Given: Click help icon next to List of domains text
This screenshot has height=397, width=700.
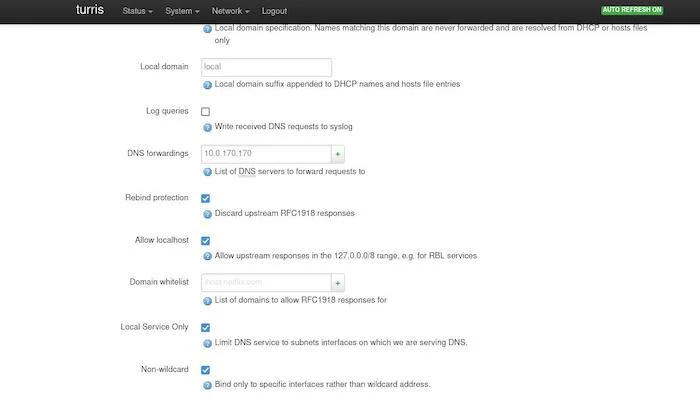Looking at the screenshot, I should (207, 301).
